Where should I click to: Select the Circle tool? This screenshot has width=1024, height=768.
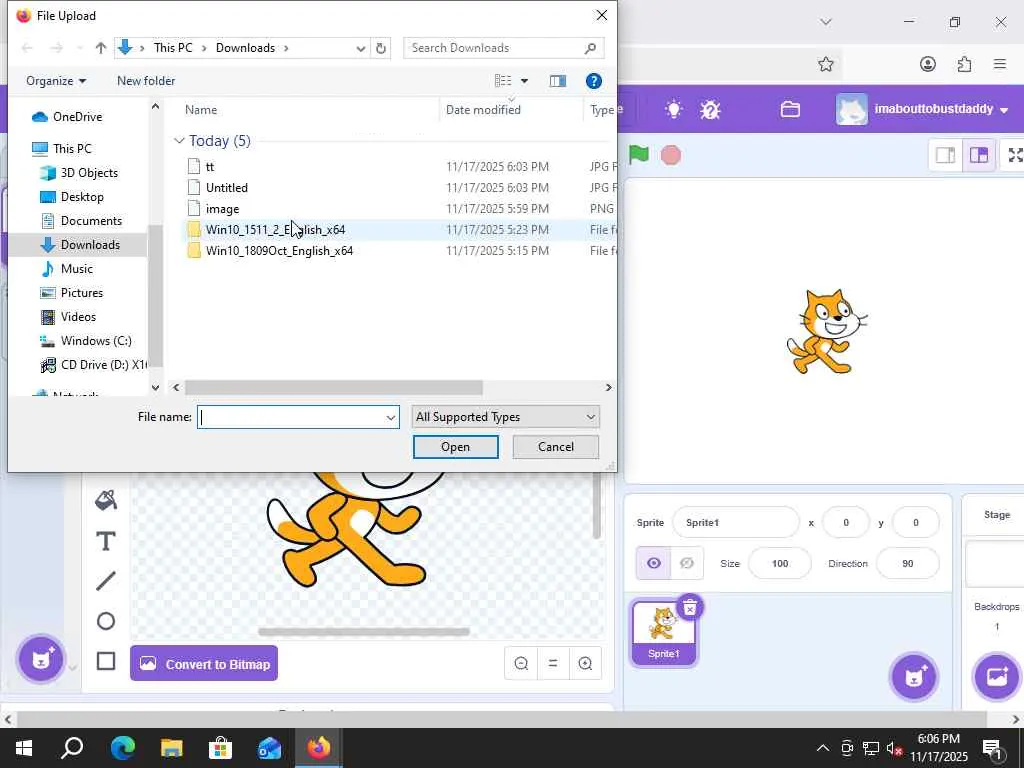click(106, 621)
